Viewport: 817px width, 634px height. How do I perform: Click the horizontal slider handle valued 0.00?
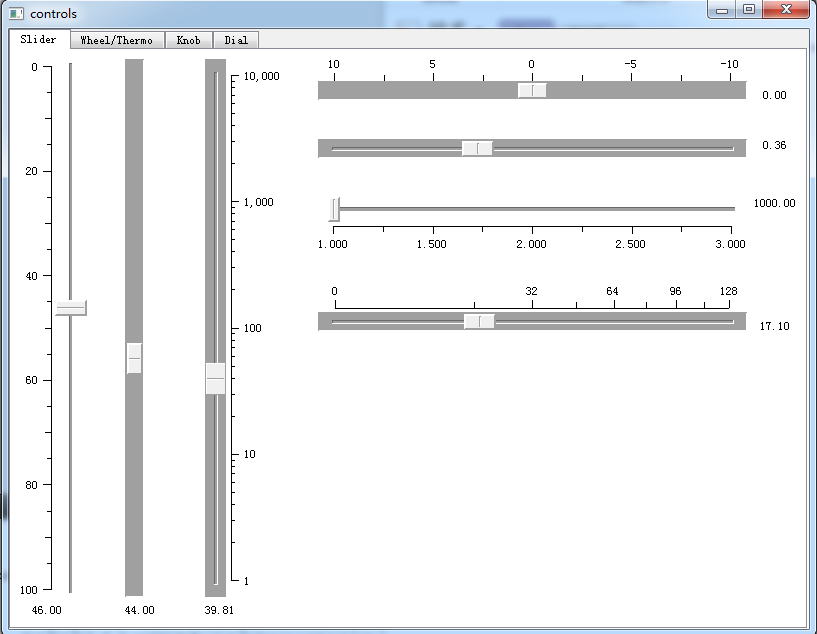point(532,90)
